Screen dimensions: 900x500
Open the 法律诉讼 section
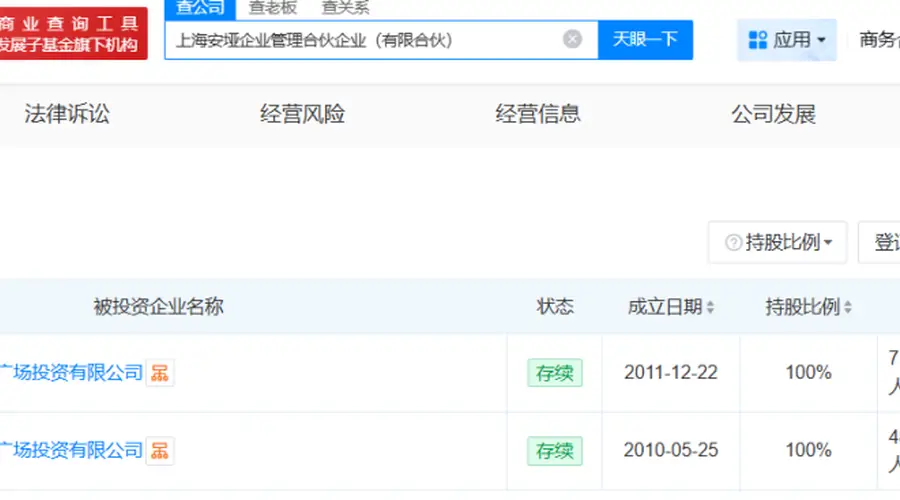point(67,114)
